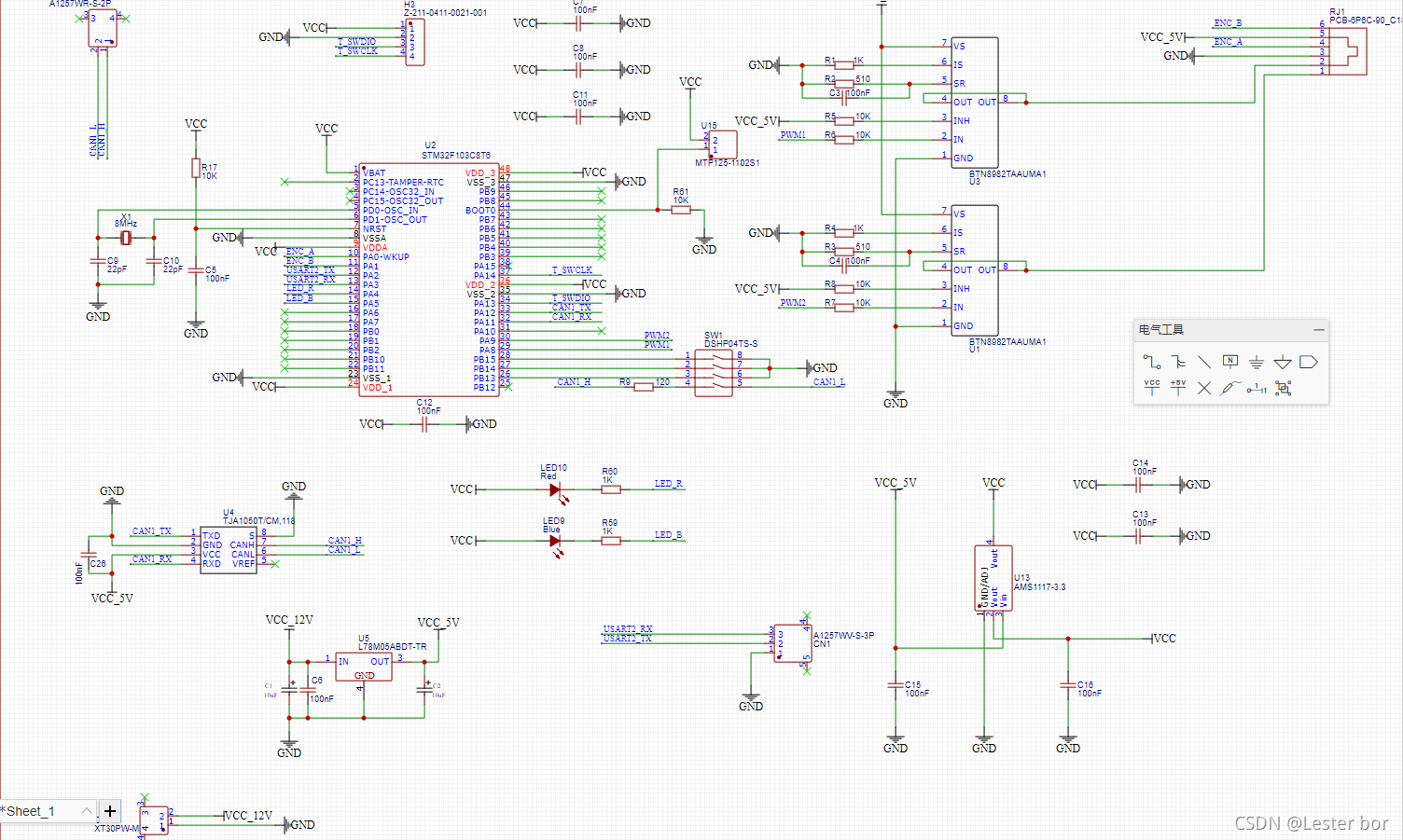Screen dimensions: 1403x840
Task: Place a GND ground symbol from tool panel
Action: click(x=1257, y=362)
